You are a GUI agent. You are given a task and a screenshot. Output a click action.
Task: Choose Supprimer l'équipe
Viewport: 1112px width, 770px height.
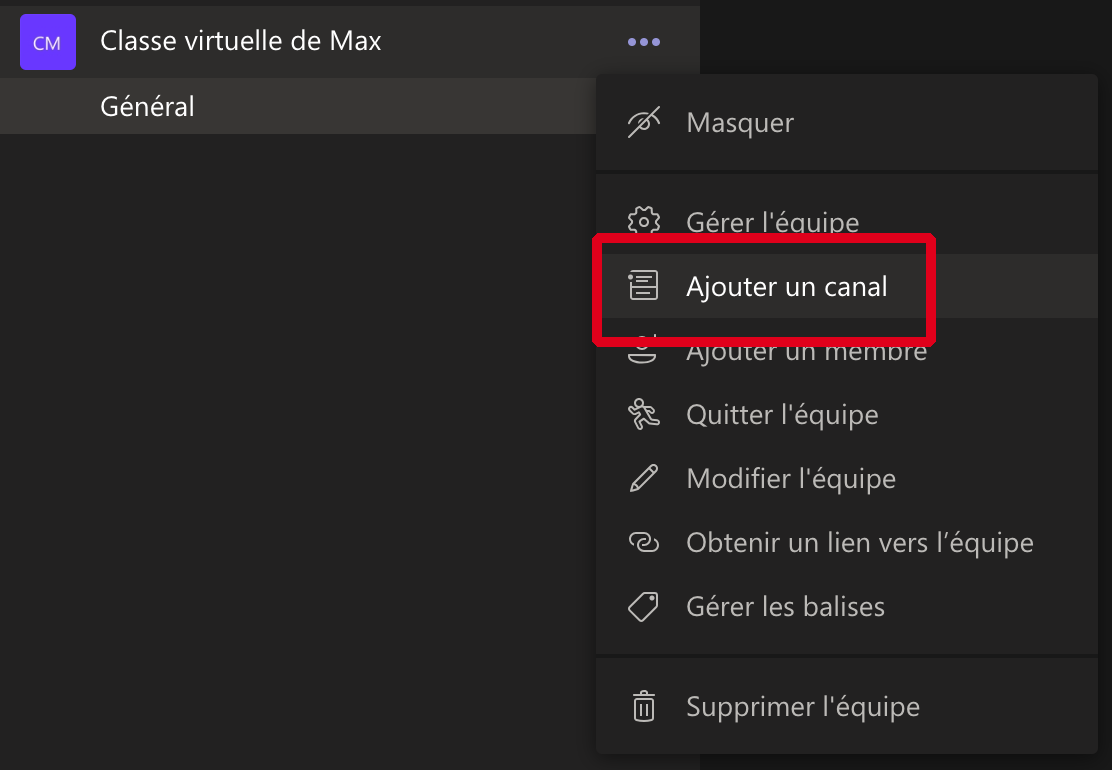coord(847,706)
